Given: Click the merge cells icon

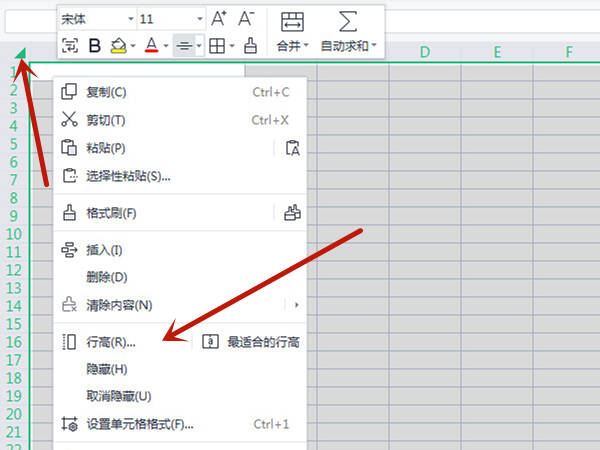Looking at the screenshot, I should [x=292, y=21].
